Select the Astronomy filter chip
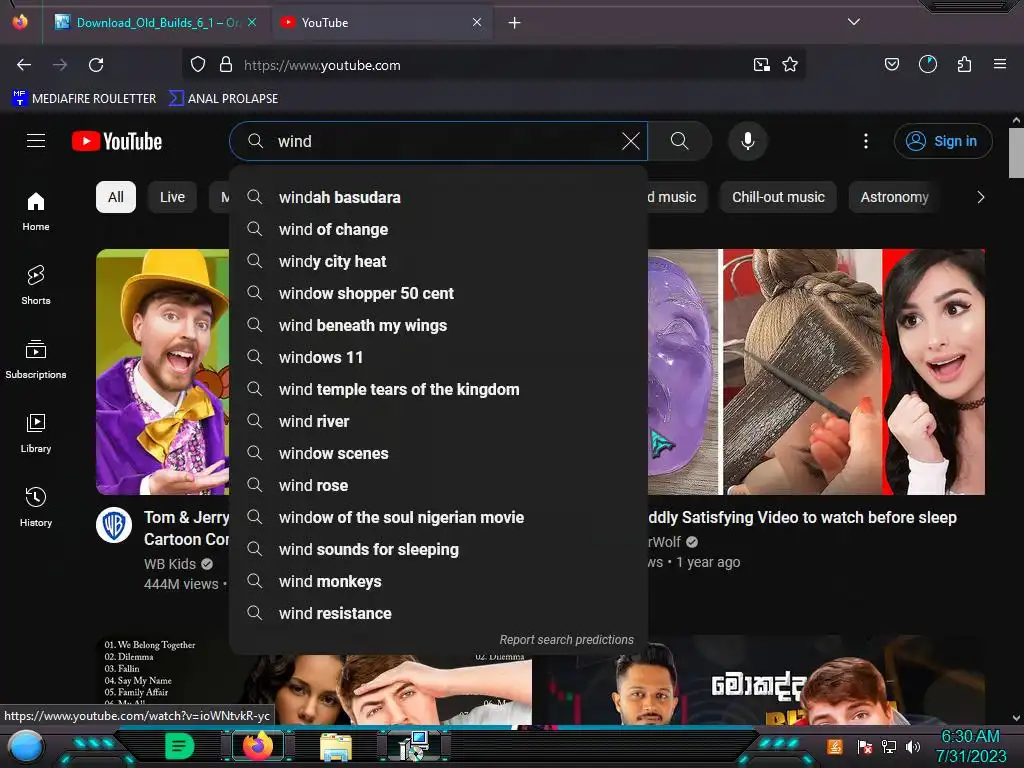The width and height of the screenshot is (1024, 768). [894, 197]
